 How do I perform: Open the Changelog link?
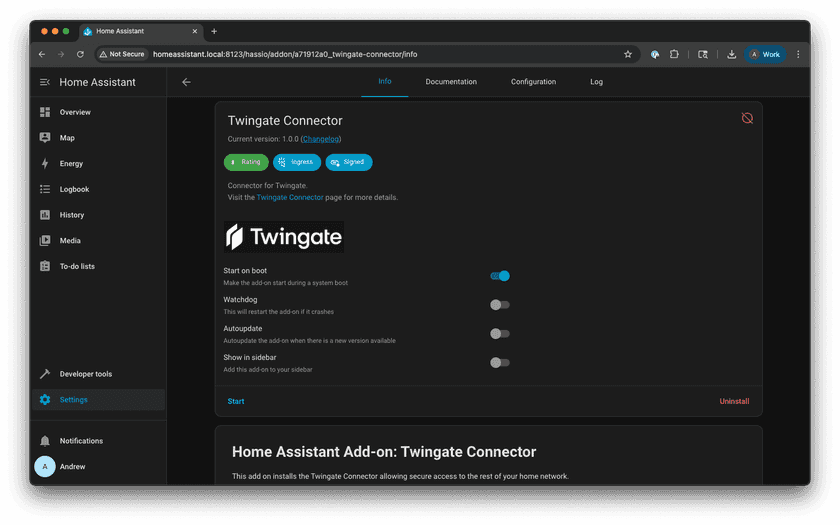320,139
